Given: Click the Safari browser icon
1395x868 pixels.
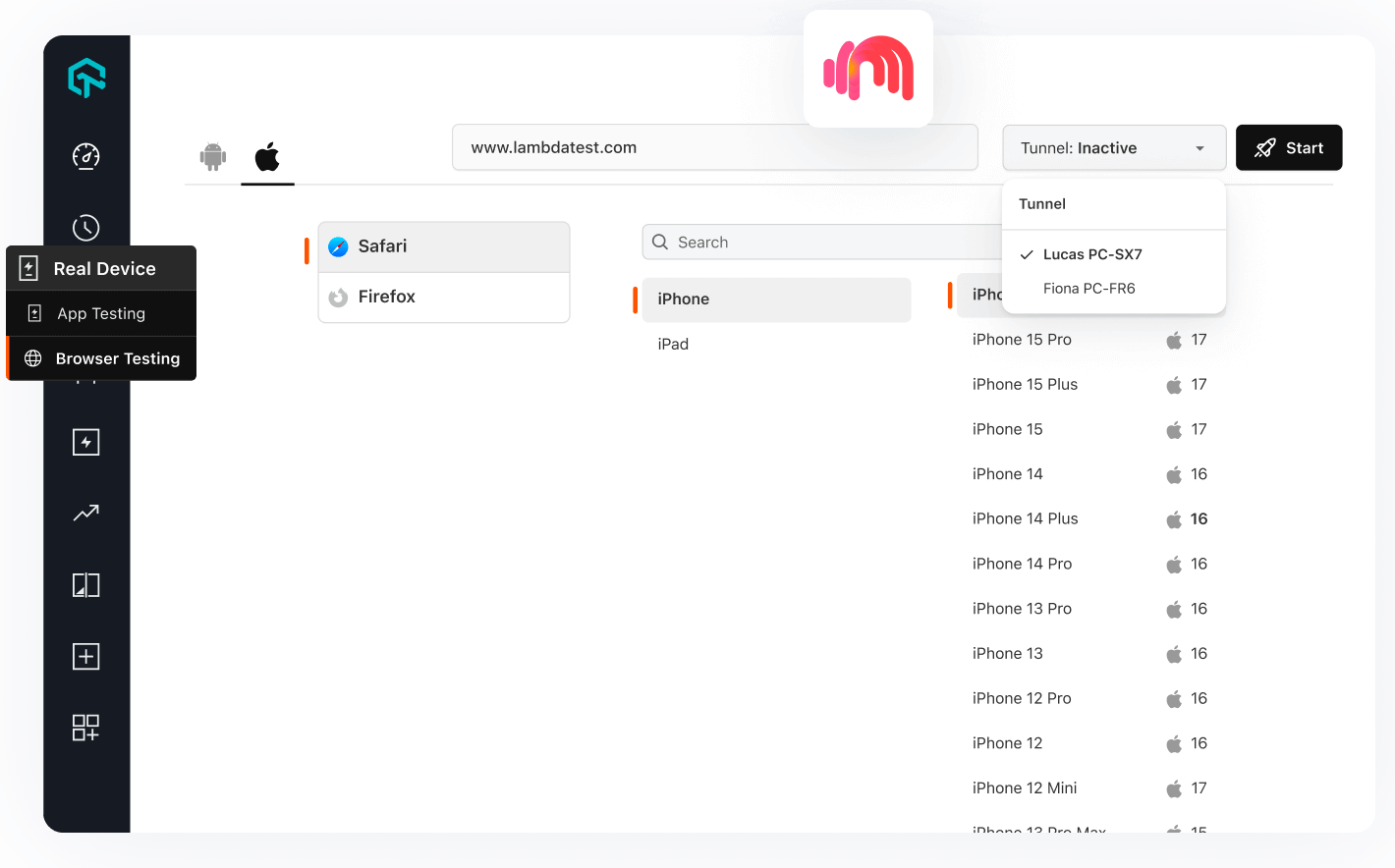Looking at the screenshot, I should click(x=338, y=246).
